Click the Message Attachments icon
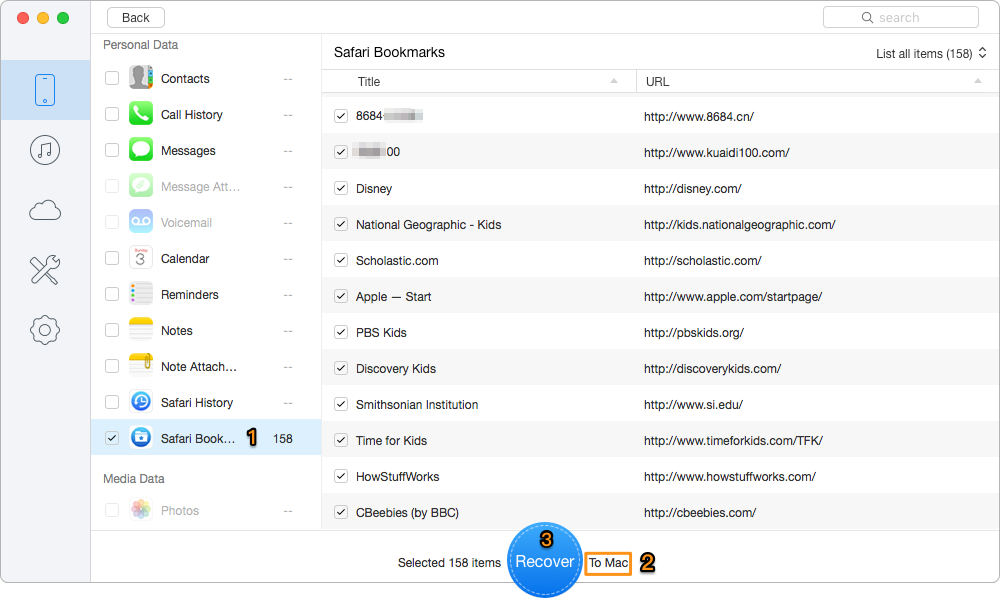The image size is (1000, 608). 141,186
